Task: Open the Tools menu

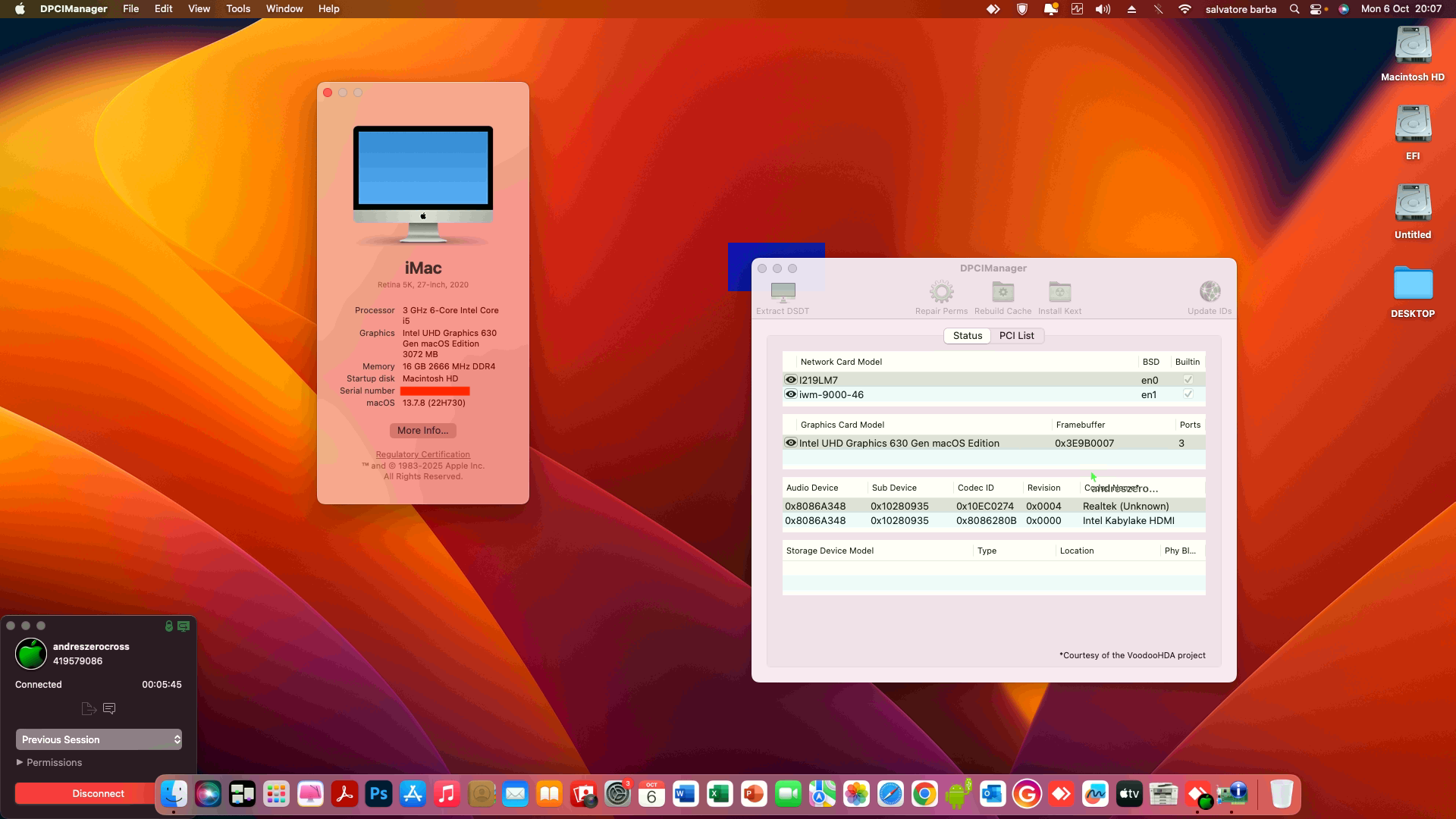Action: tap(238, 9)
